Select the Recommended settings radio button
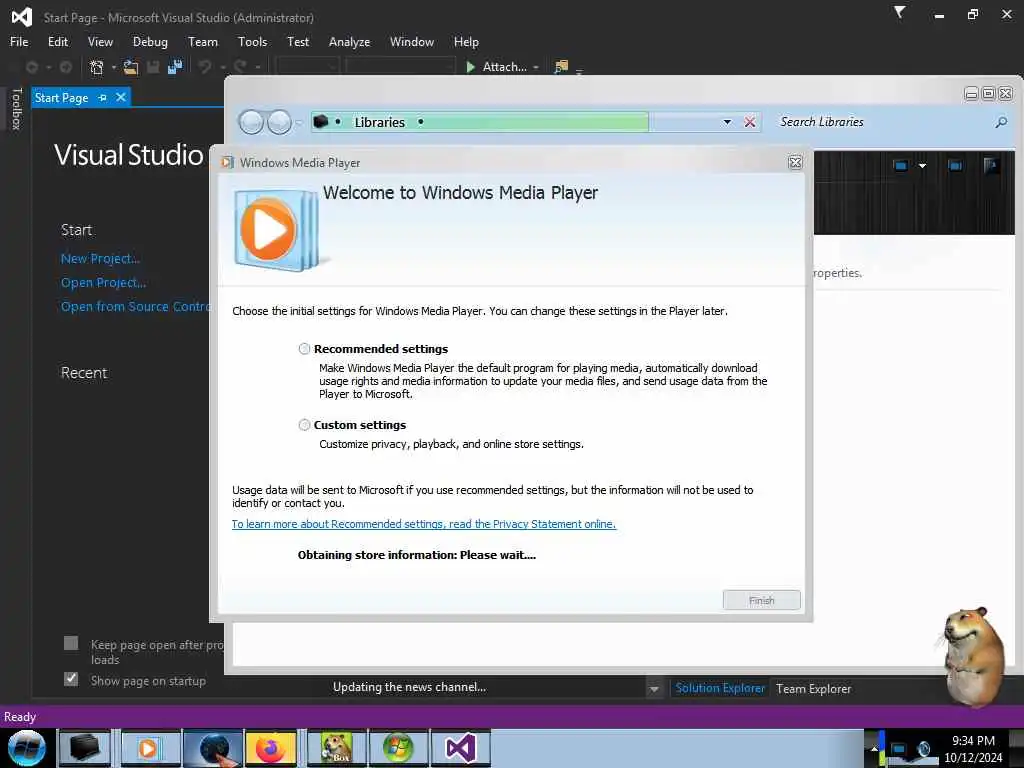1024x768 pixels. (304, 349)
